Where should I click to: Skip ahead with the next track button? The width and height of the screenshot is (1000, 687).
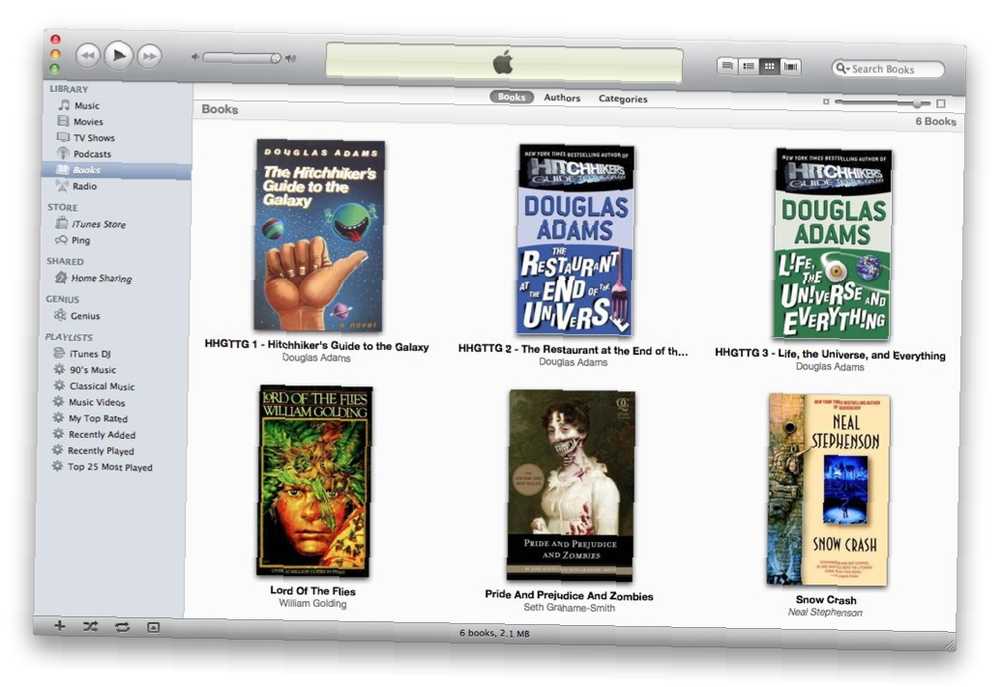click(149, 56)
